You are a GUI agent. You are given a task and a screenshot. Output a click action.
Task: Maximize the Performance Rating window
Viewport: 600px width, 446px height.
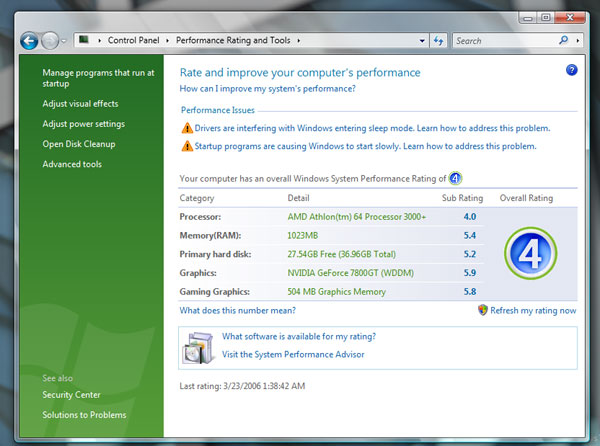coord(546,18)
